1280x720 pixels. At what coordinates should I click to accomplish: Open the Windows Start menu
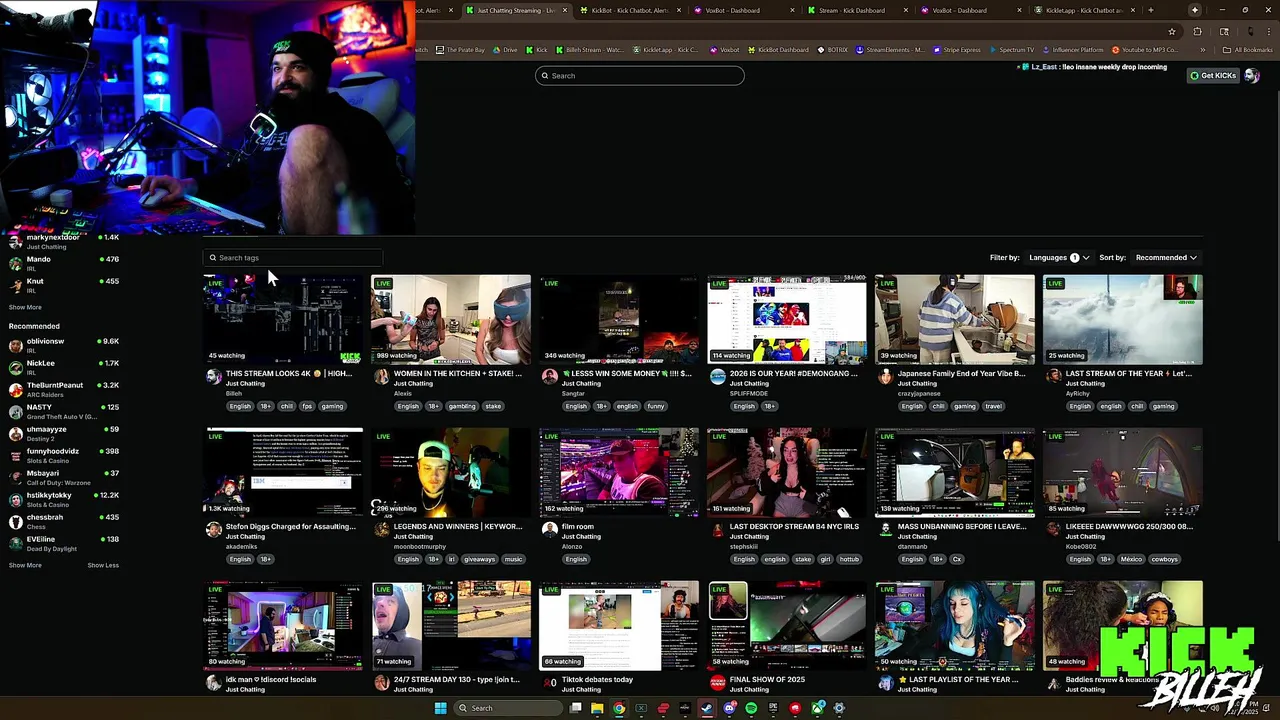click(x=440, y=708)
